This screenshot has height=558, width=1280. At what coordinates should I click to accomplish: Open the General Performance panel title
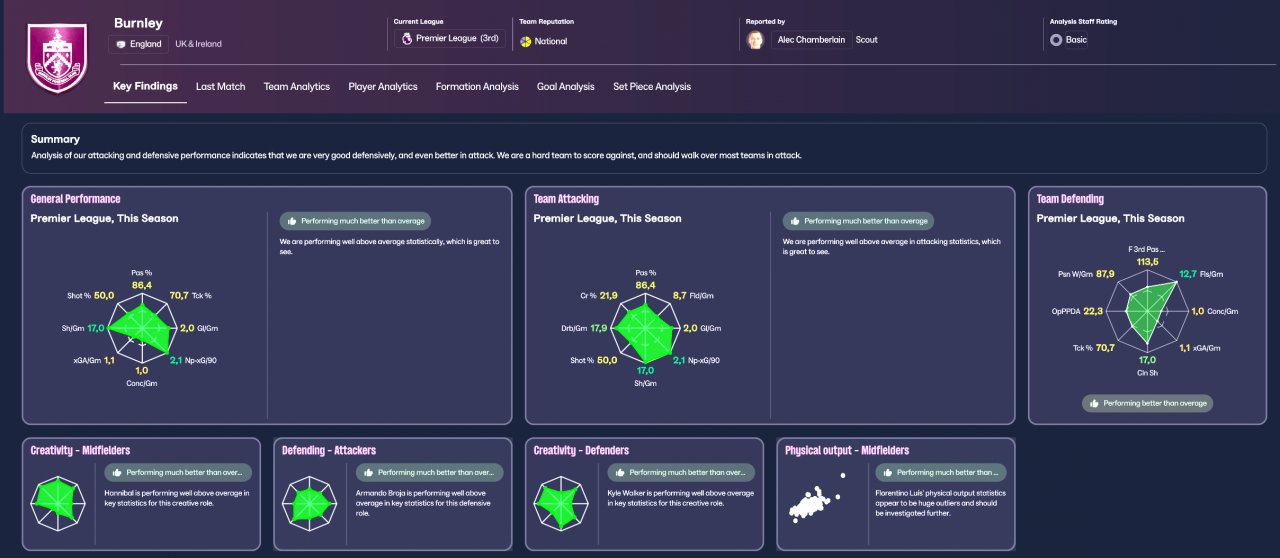[75, 199]
